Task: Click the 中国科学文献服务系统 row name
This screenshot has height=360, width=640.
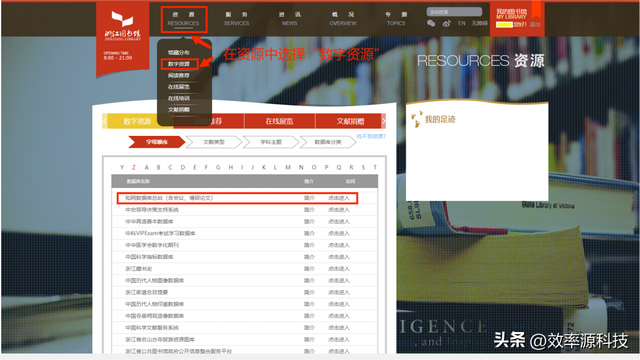Action: point(152,328)
